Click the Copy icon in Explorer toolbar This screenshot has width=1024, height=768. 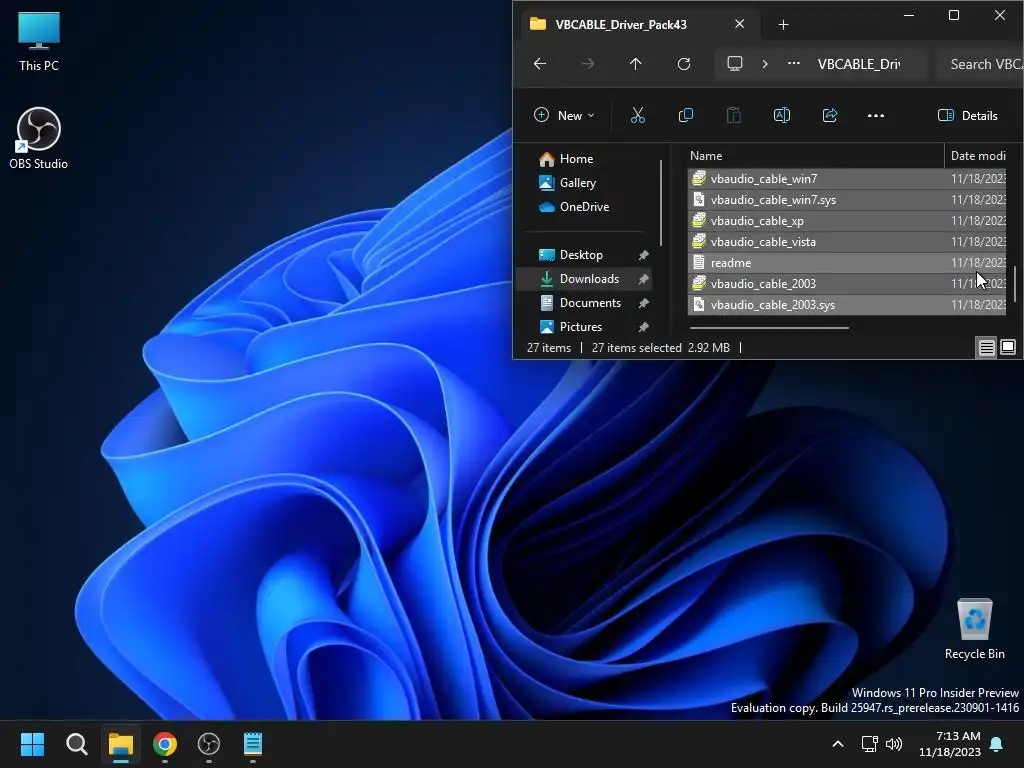point(686,116)
